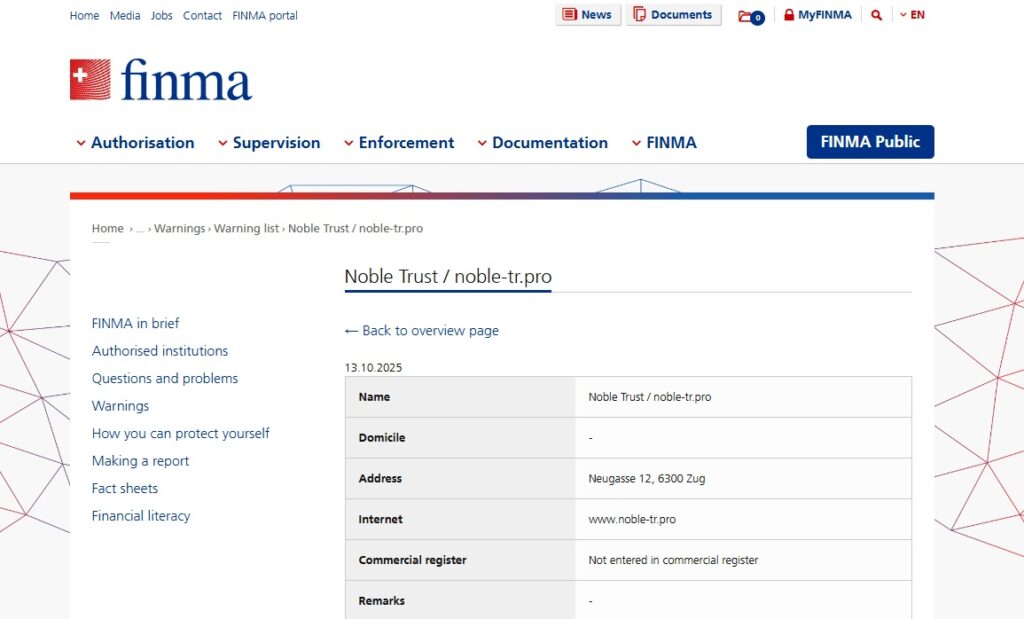The image size is (1024, 619).
Task: Open the Jobs link in header
Action: click(x=162, y=16)
